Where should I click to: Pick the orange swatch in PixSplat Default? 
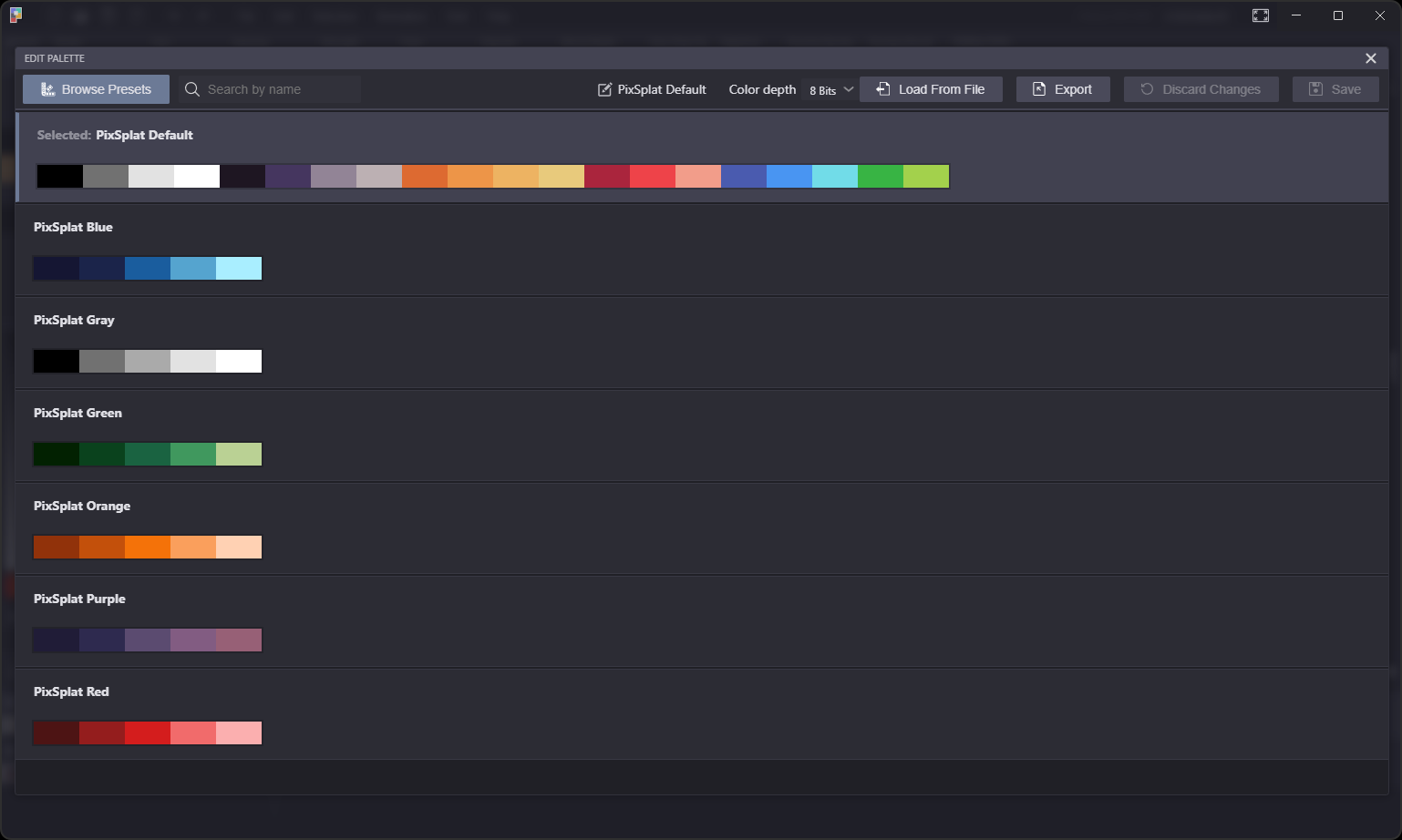(x=425, y=177)
